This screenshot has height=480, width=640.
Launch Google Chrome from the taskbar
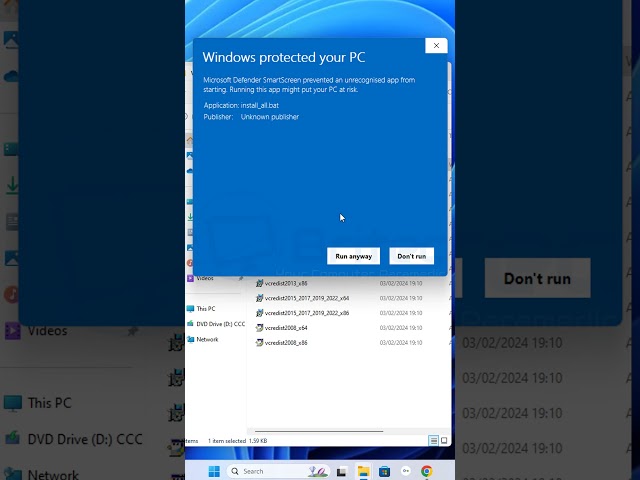[427, 471]
